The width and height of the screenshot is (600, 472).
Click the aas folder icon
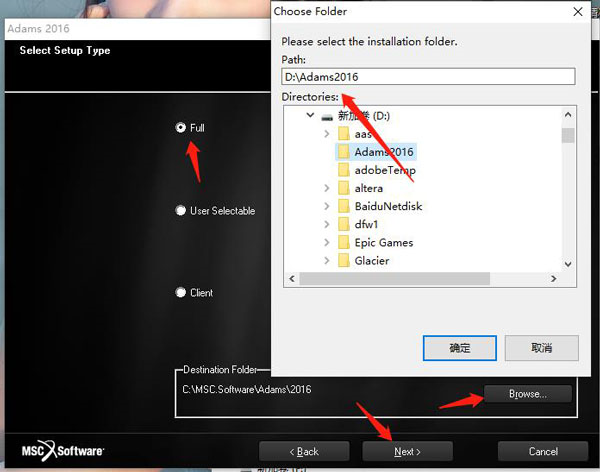click(x=344, y=134)
